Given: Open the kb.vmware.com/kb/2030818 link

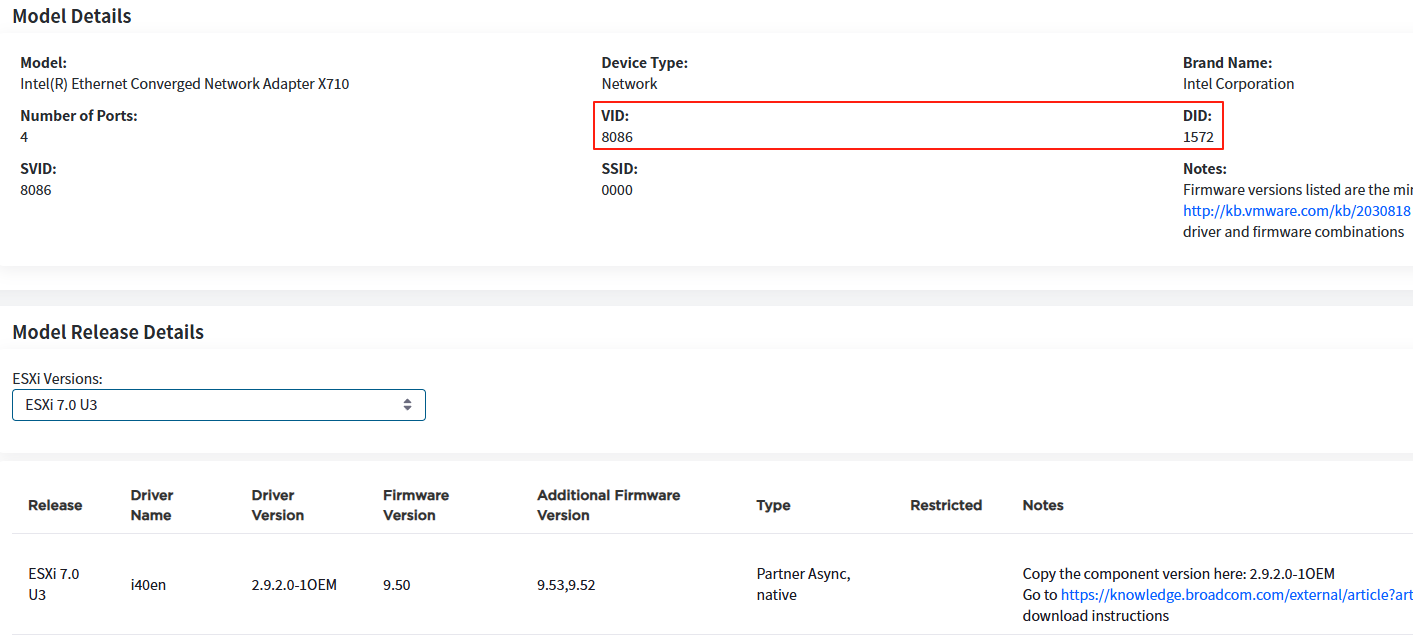Looking at the screenshot, I should 1297,211.
